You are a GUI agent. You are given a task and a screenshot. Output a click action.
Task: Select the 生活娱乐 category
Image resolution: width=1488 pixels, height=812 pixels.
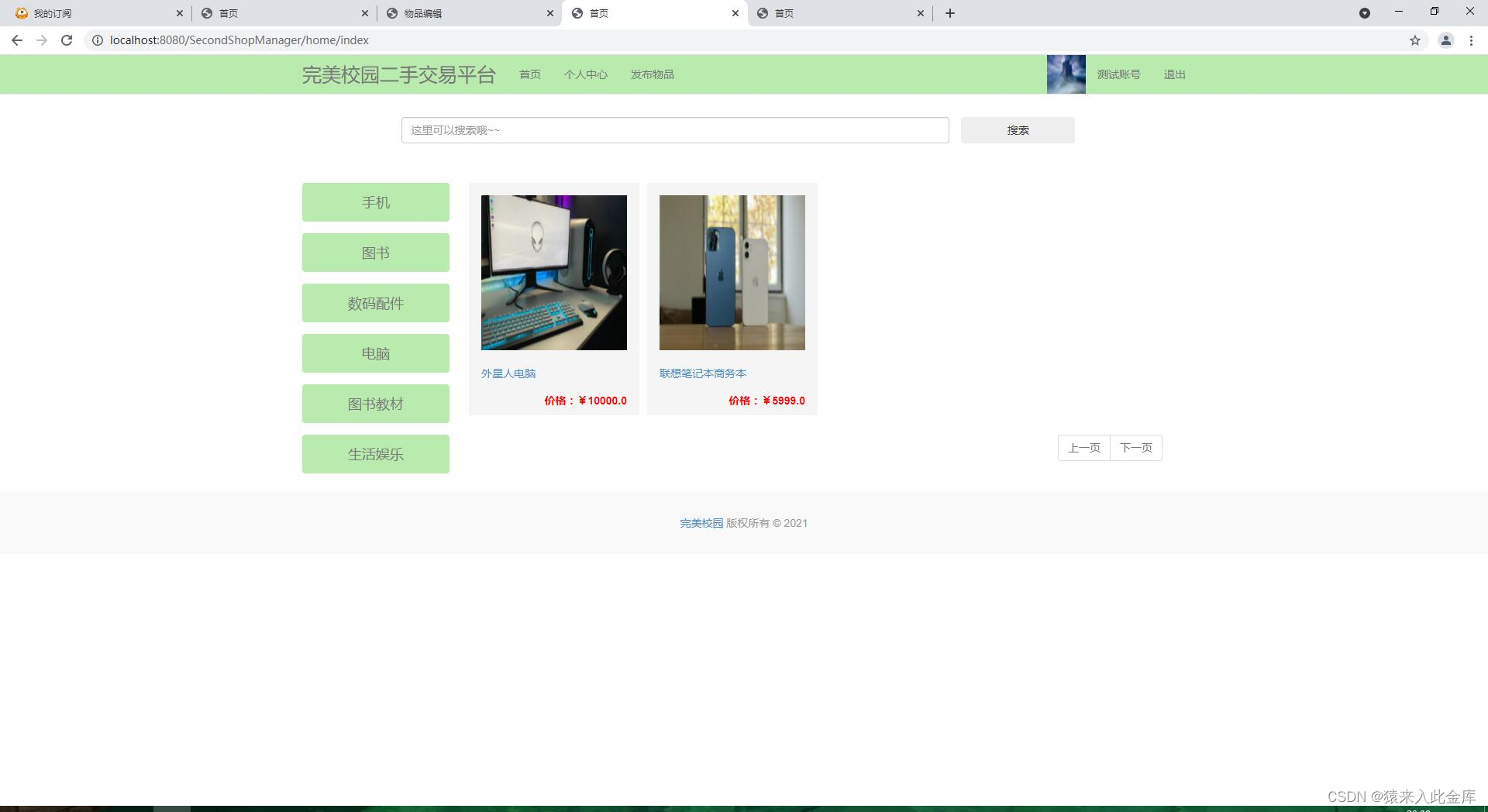pyautogui.click(x=376, y=454)
